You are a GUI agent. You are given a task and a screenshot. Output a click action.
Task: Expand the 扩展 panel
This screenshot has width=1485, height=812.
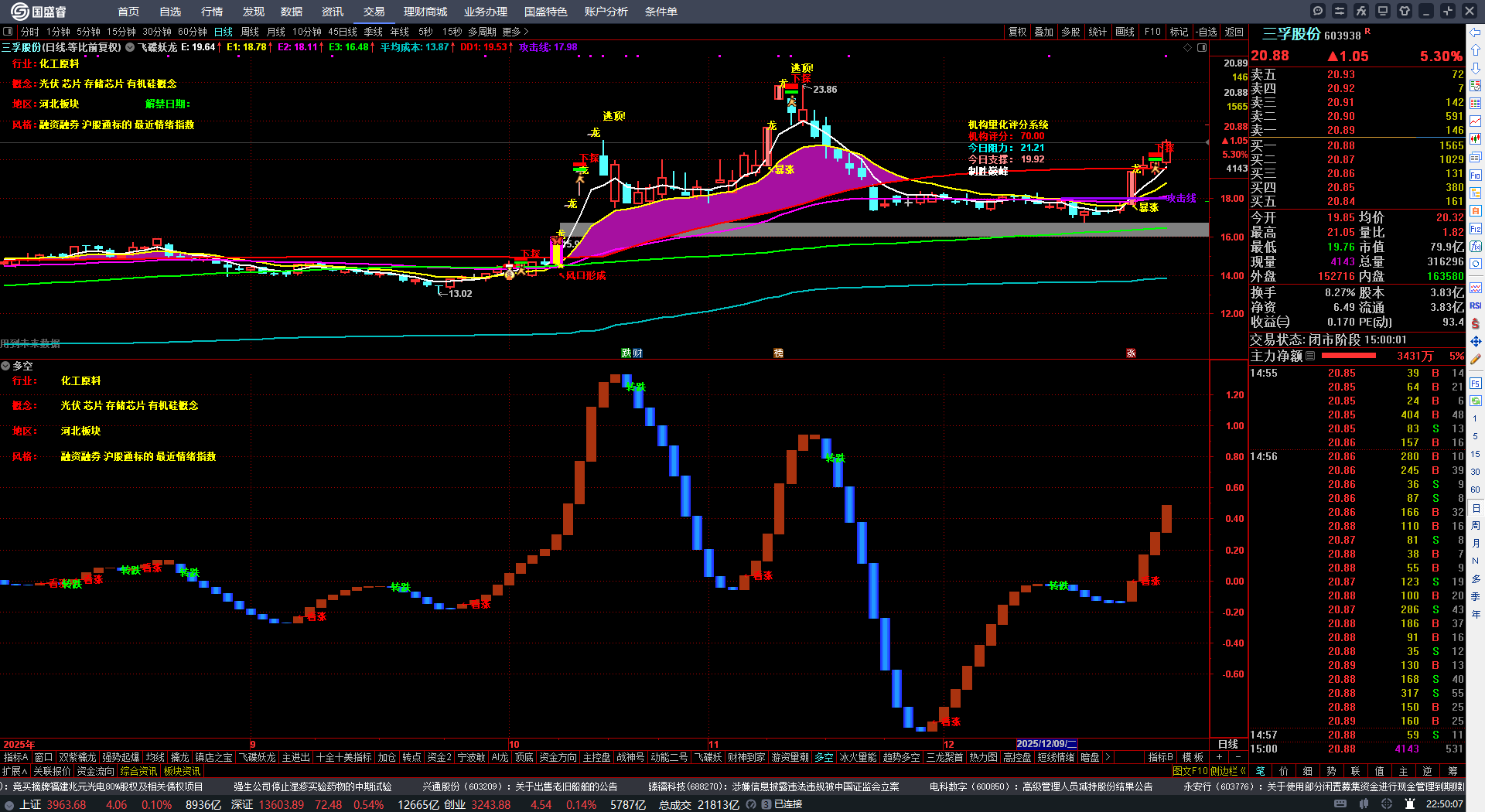[15, 771]
